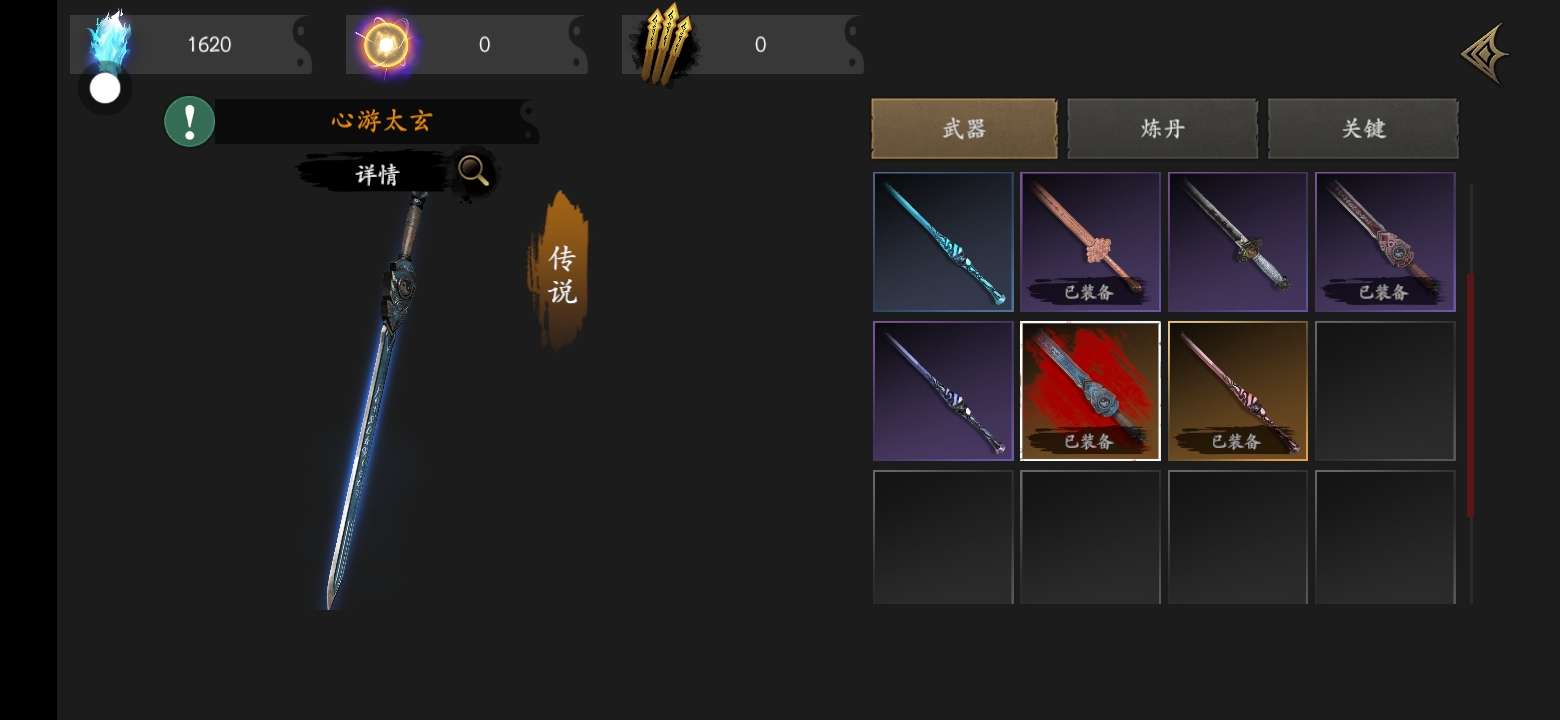Click the empty slot beside the golden spear
The height and width of the screenshot is (720, 1560).
pyautogui.click(x=1385, y=391)
